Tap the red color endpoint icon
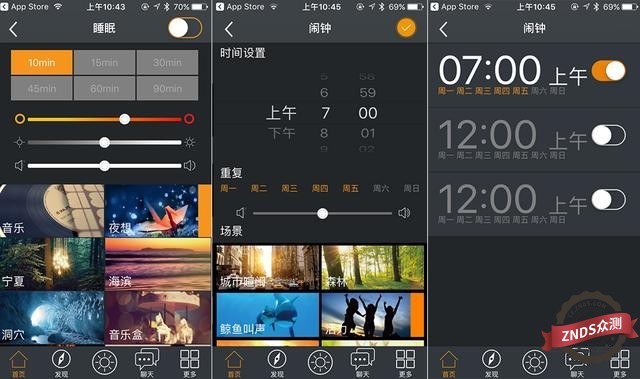The image size is (640, 379). pyautogui.click(x=189, y=119)
